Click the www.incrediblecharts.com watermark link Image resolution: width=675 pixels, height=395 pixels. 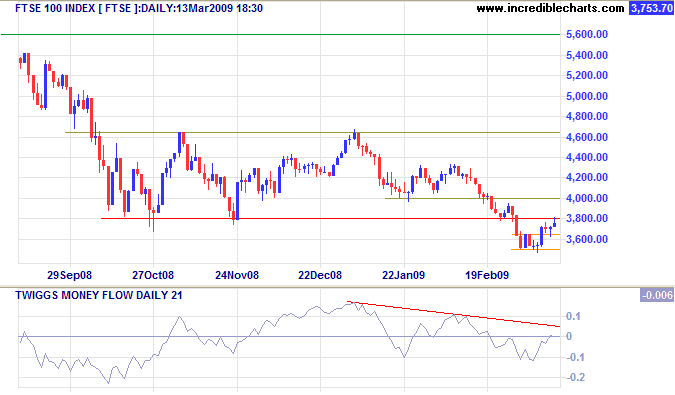click(x=550, y=8)
